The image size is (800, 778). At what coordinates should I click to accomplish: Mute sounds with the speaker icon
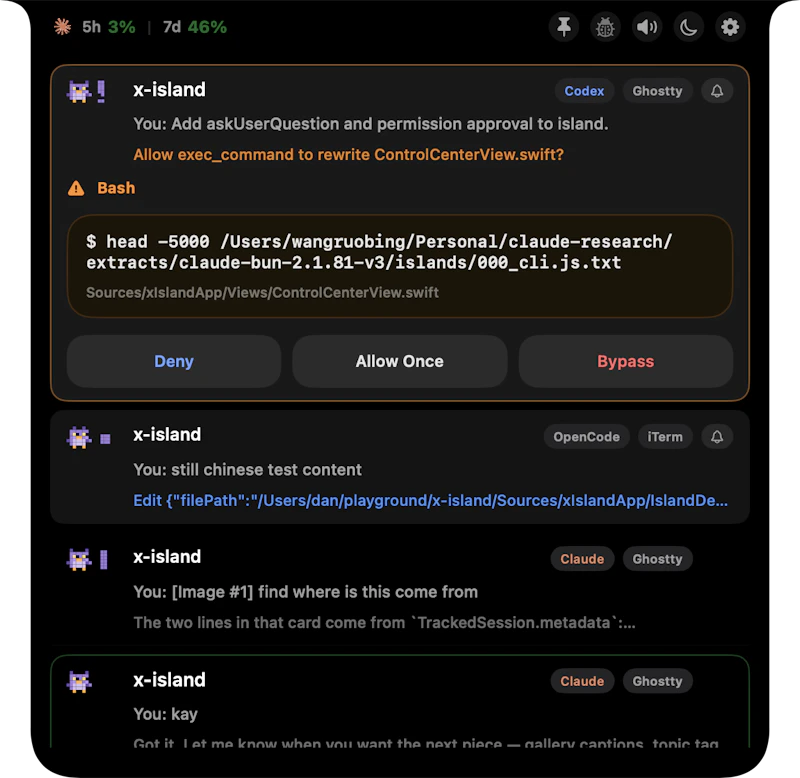coord(647,27)
